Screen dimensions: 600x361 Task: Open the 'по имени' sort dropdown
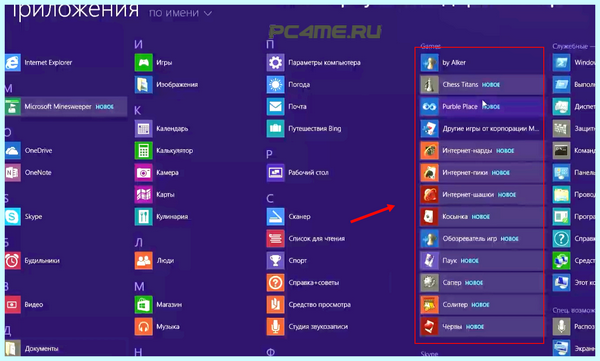click(x=180, y=13)
